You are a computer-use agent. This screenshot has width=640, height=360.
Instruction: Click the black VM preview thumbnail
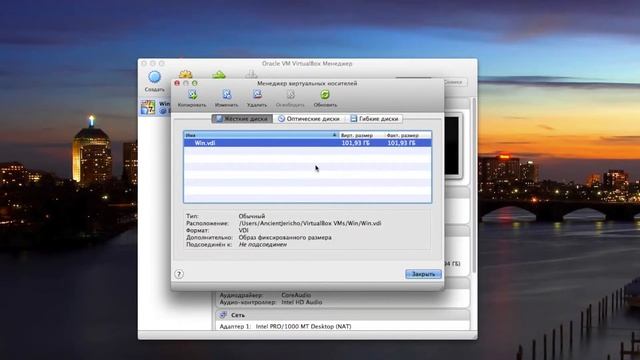452,146
